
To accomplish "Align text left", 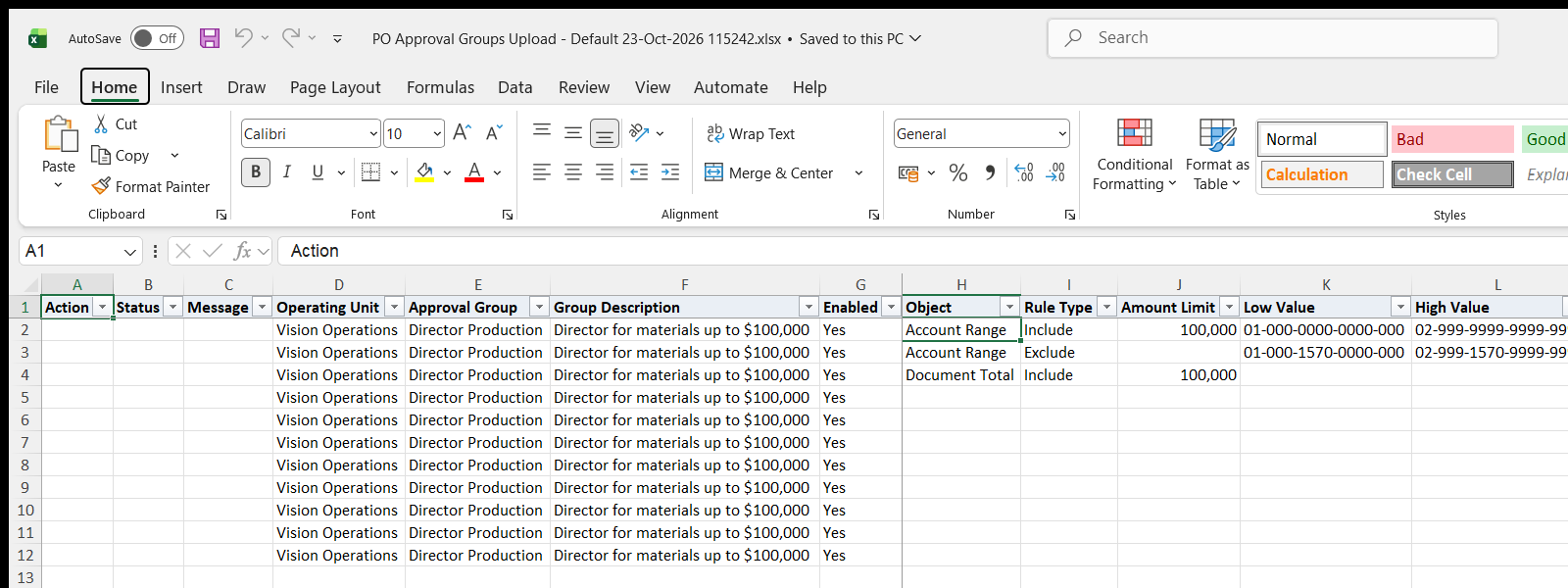I will click(x=542, y=172).
